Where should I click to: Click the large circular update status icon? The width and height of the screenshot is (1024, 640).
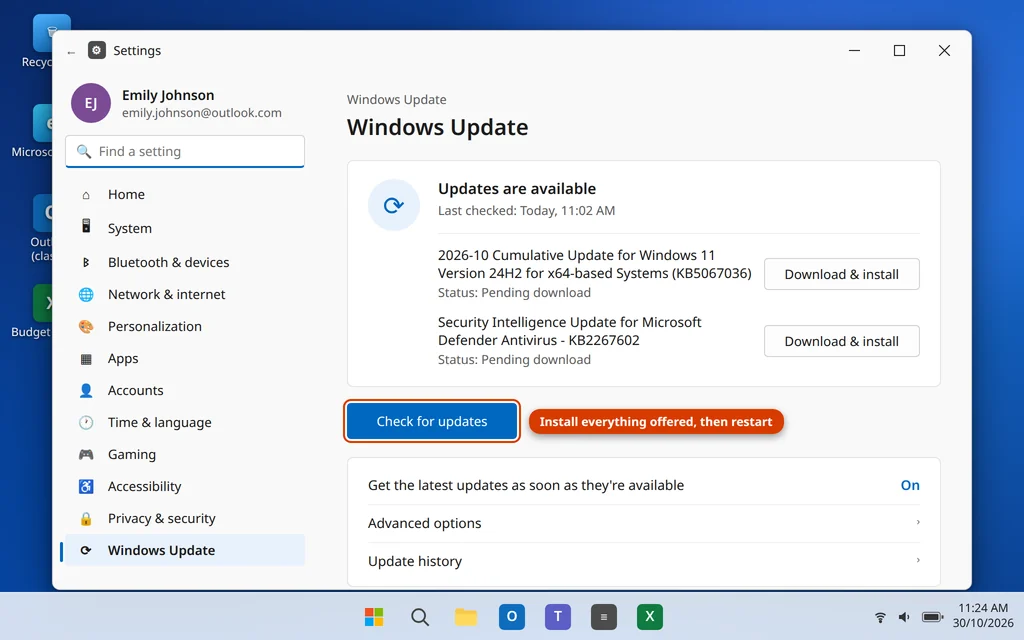(x=394, y=205)
